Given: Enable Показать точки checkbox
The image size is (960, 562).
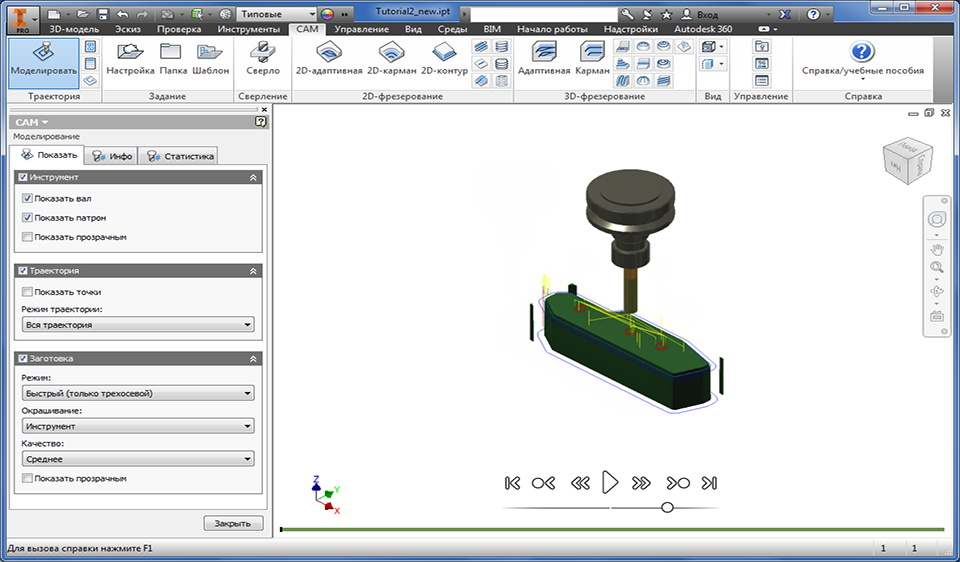Looking at the screenshot, I should (x=27, y=292).
